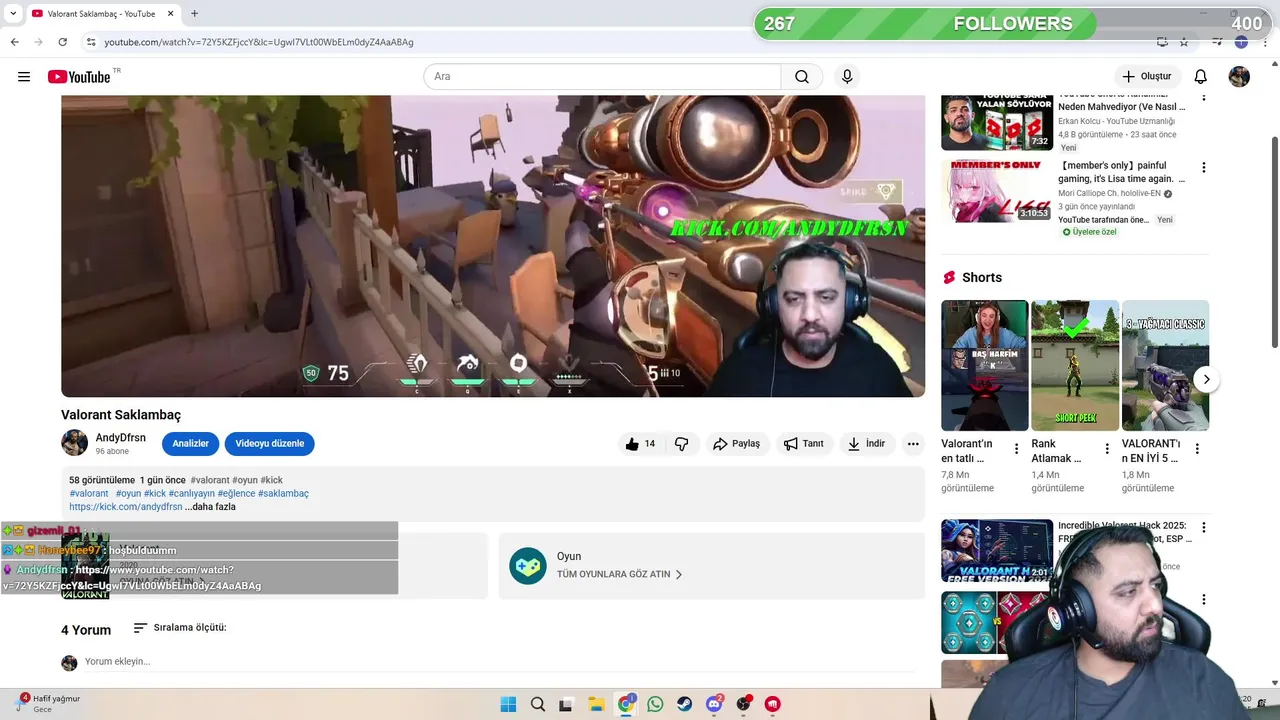1280x720 pixels.
Task: Show the next Shorts with the arrow
Action: pos(1206,379)
